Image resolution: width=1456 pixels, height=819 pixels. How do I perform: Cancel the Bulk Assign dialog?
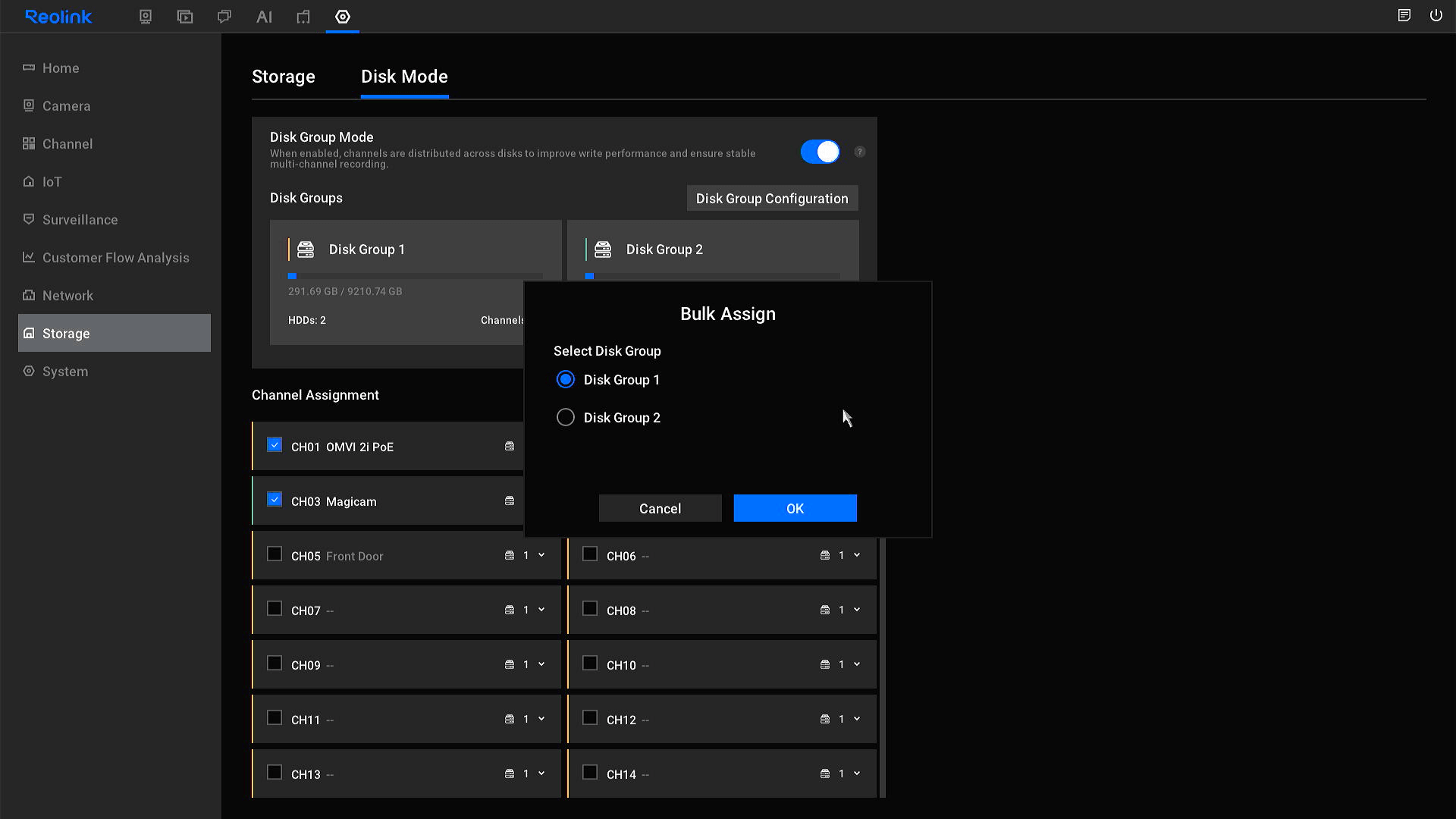[661, 508]
